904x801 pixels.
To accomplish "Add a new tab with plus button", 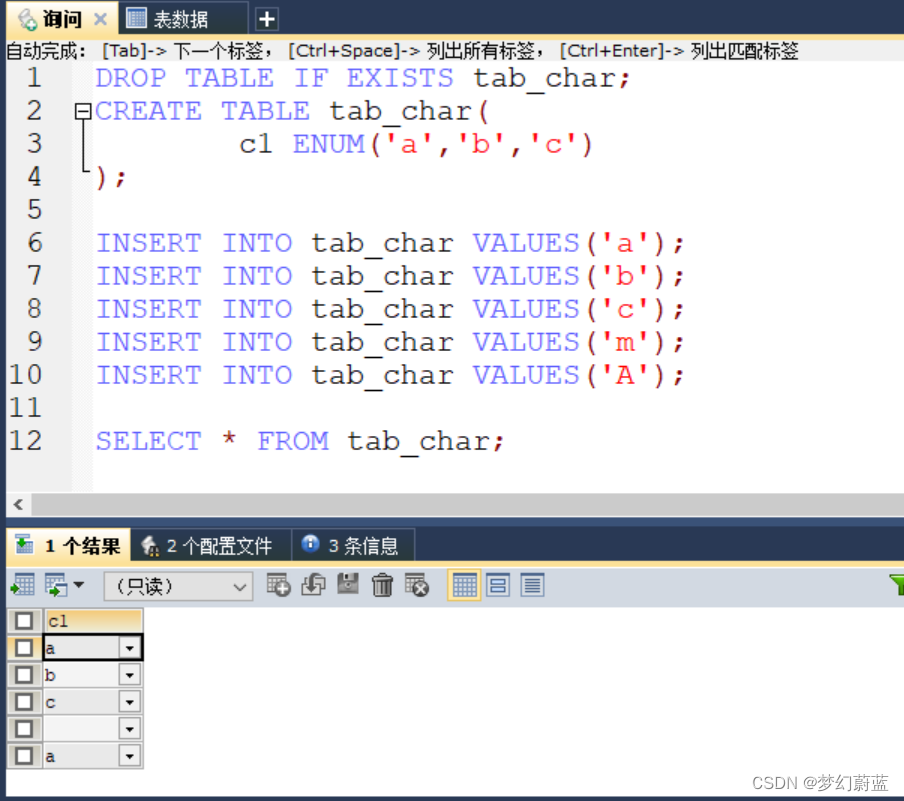I will click(266, 20).
